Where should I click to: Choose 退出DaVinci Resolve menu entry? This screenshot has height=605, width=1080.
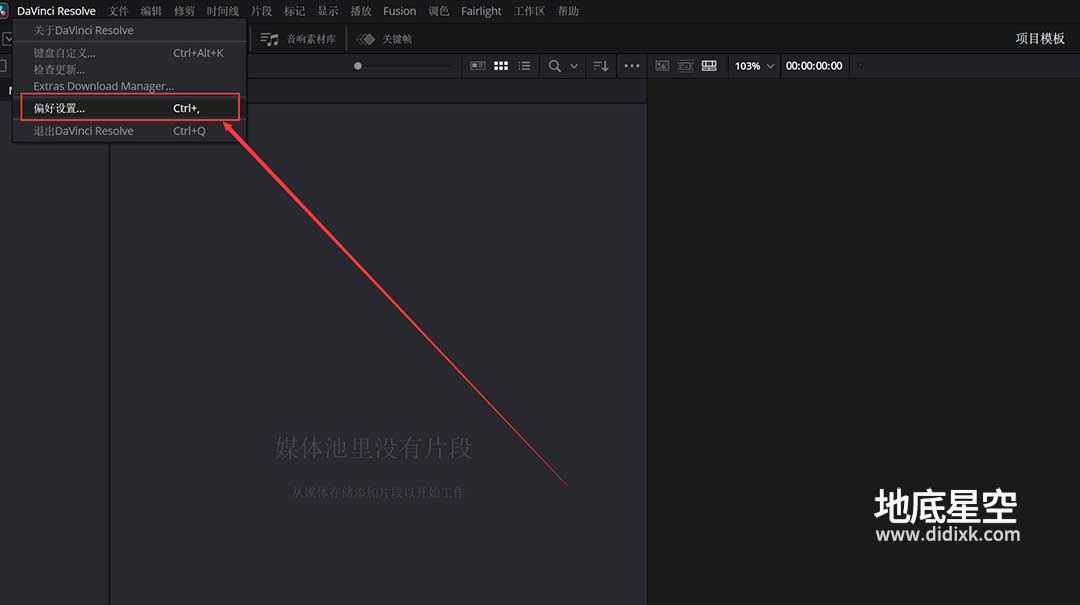129,131
